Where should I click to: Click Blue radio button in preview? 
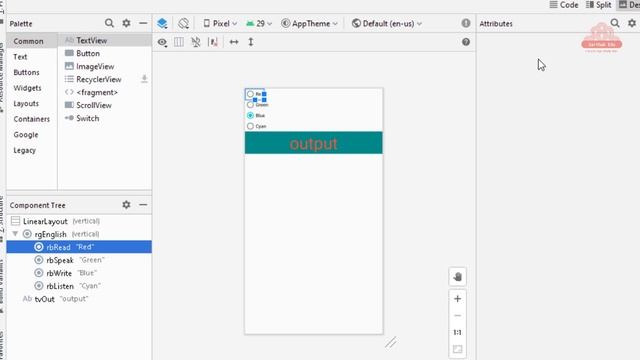coord(251,116)
